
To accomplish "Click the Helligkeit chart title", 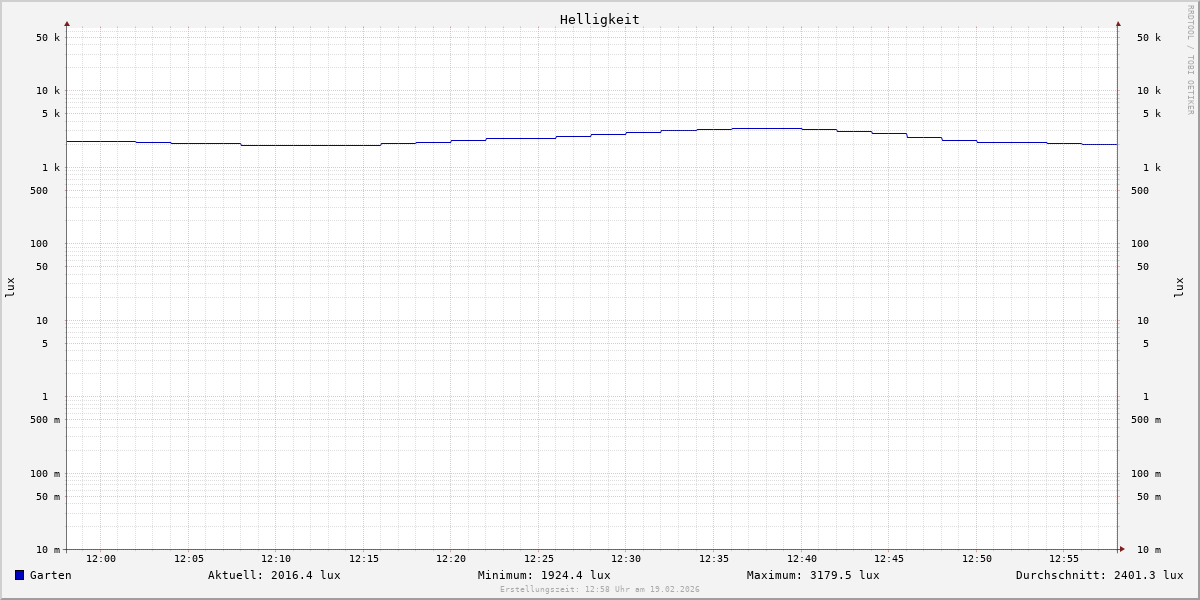I will click(599, 19).
